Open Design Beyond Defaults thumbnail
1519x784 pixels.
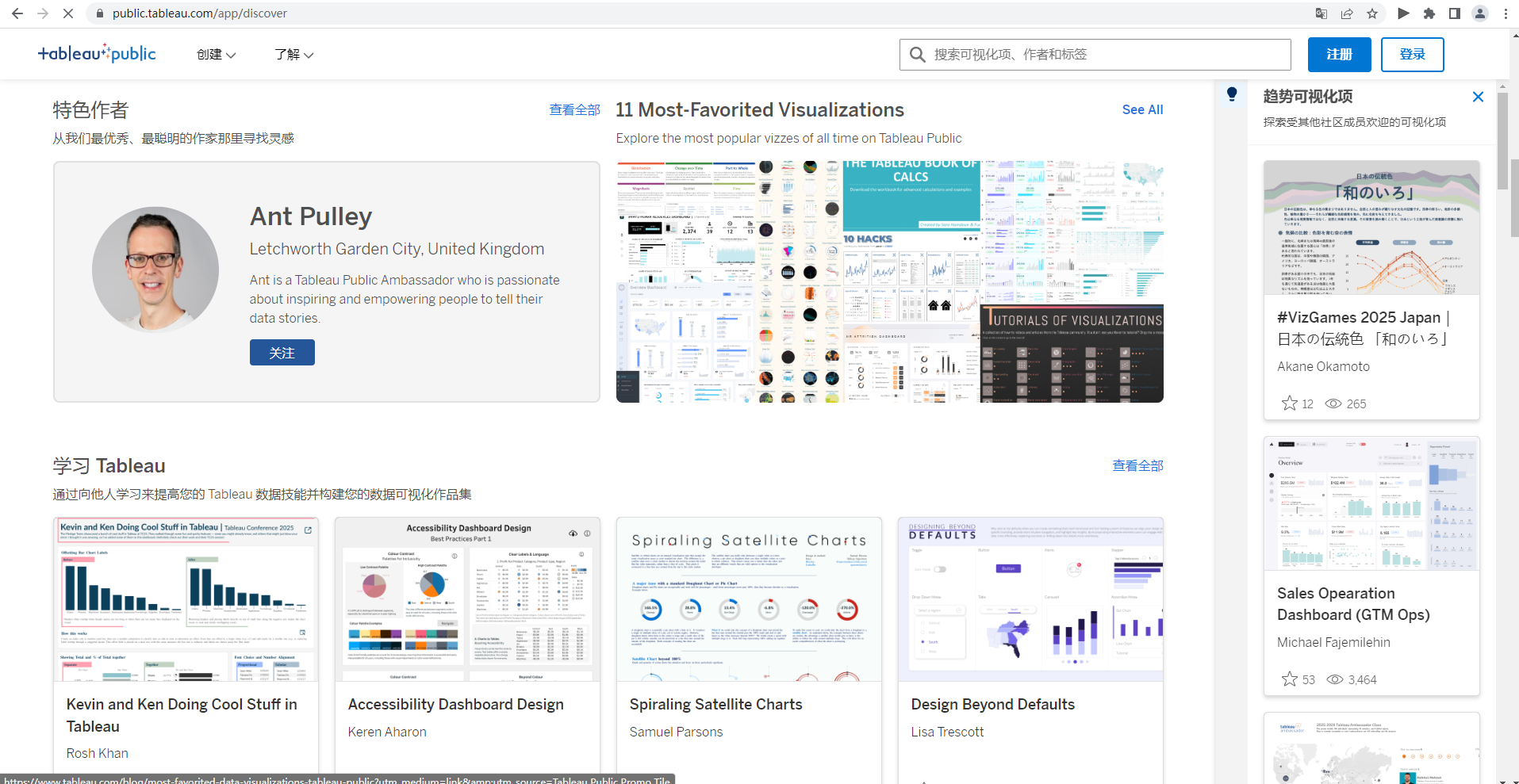coord(1031,599)
